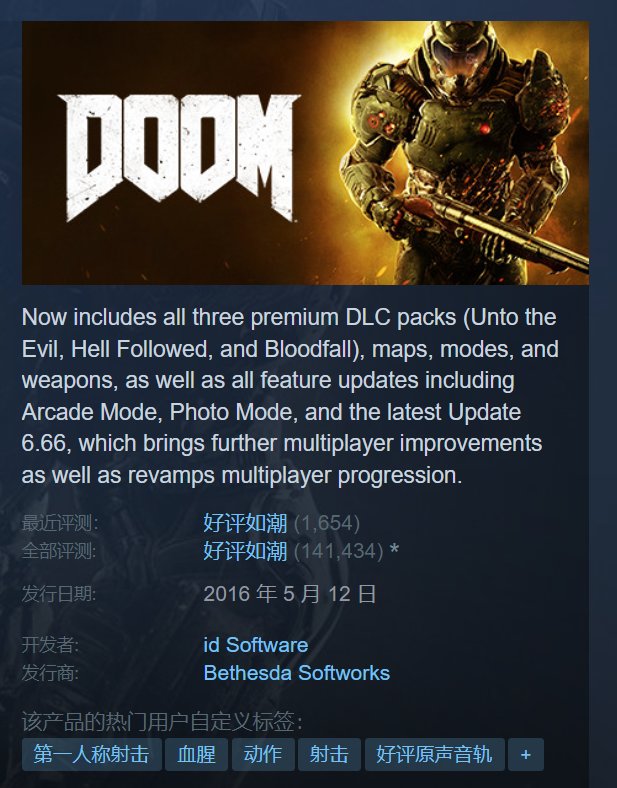Click the plus button to add tags
This screenshot has height=788, width=617.
[x=526, y=754]
